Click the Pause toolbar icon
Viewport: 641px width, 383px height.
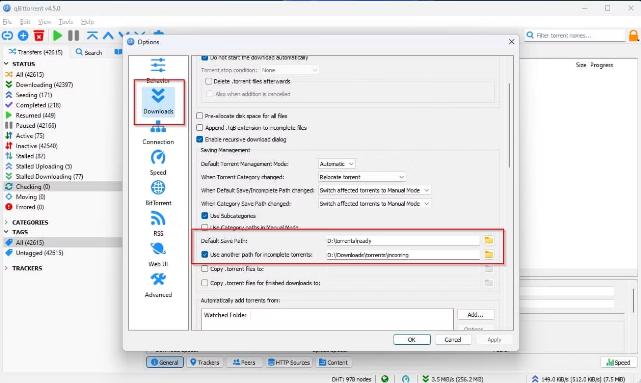click(x=74, y=36)
